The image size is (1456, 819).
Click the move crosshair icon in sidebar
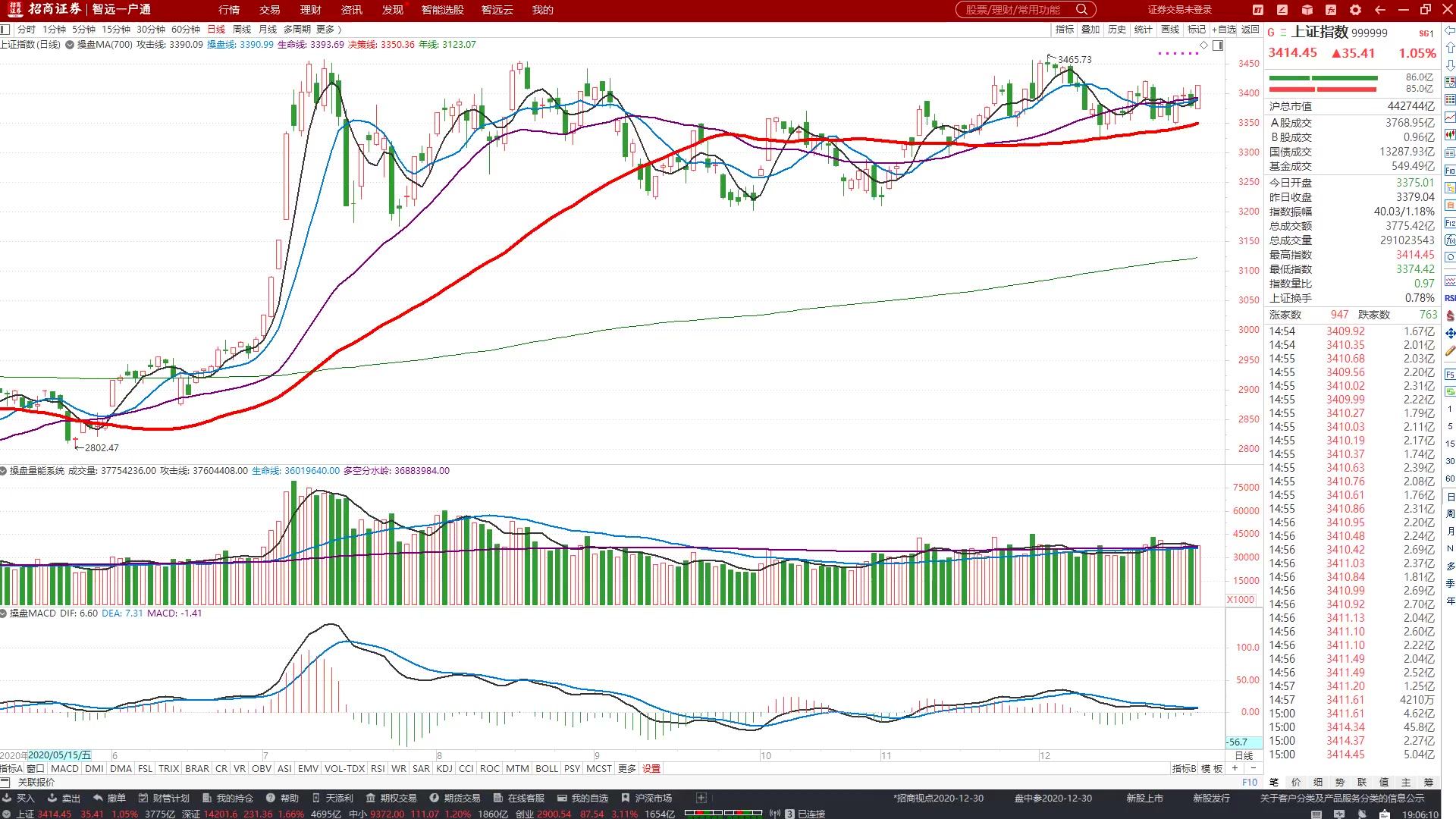point(1450,333)
